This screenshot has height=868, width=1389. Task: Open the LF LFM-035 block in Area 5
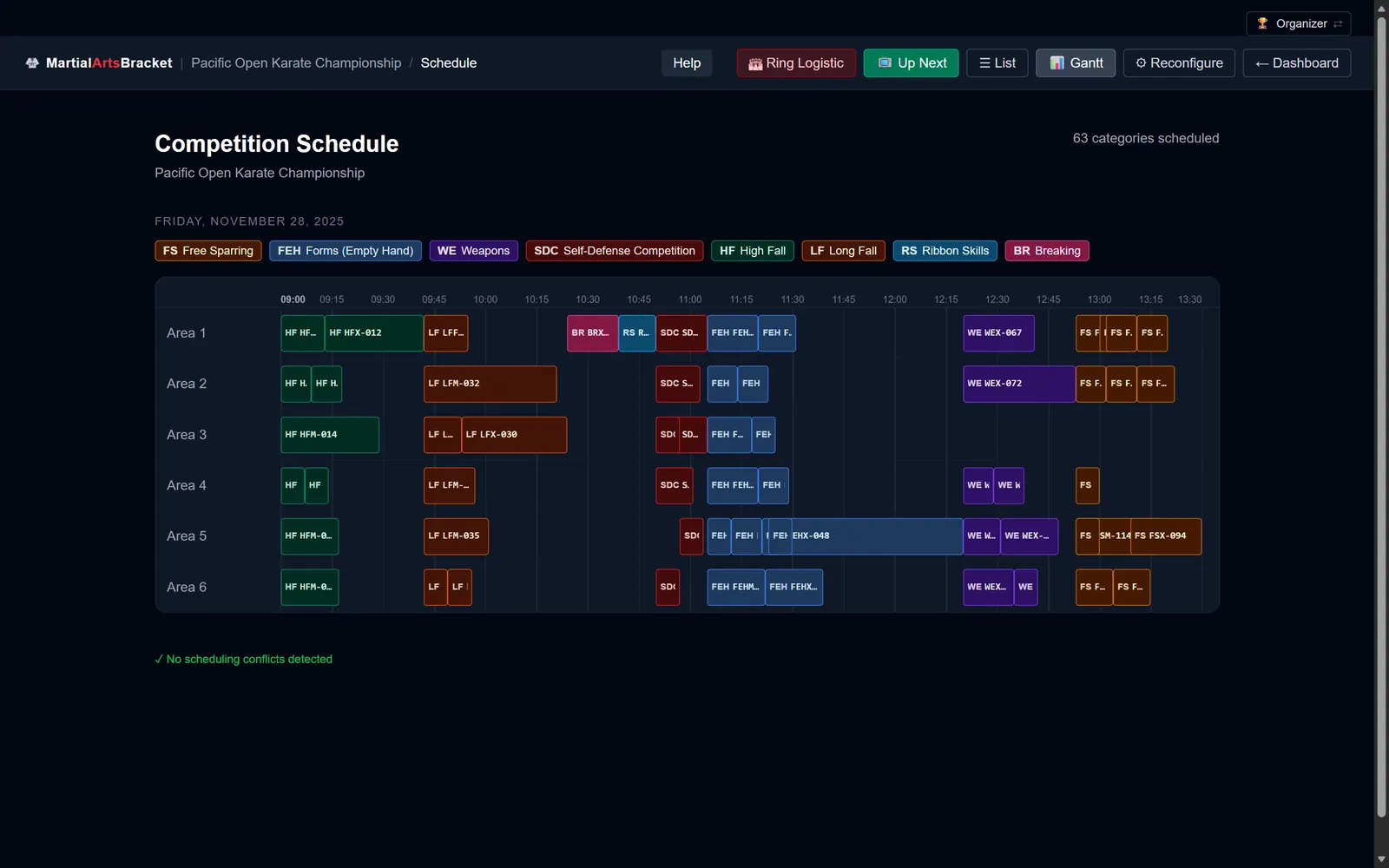click(456, 536)
